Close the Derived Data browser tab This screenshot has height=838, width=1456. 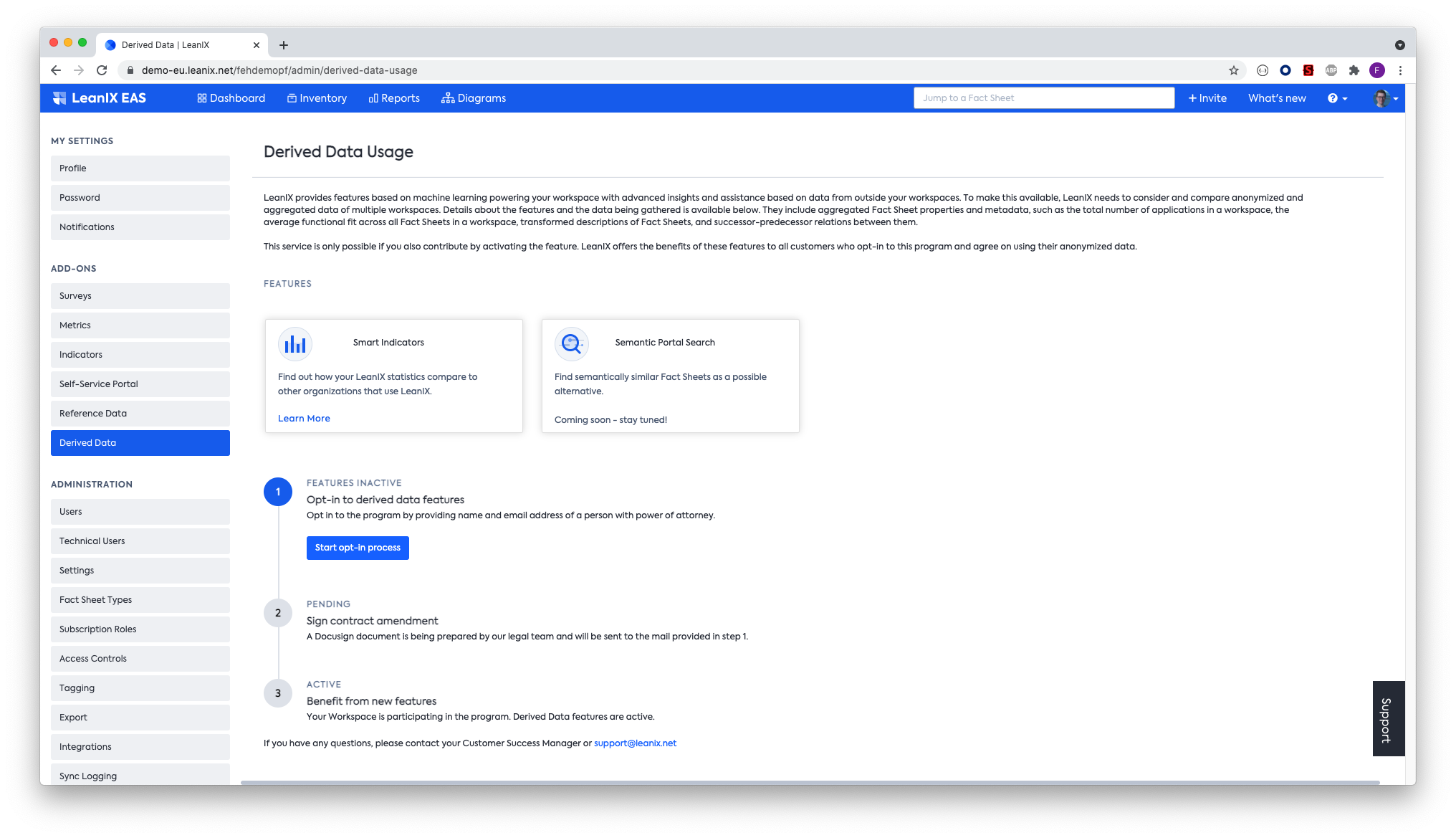tap(257, 45)
